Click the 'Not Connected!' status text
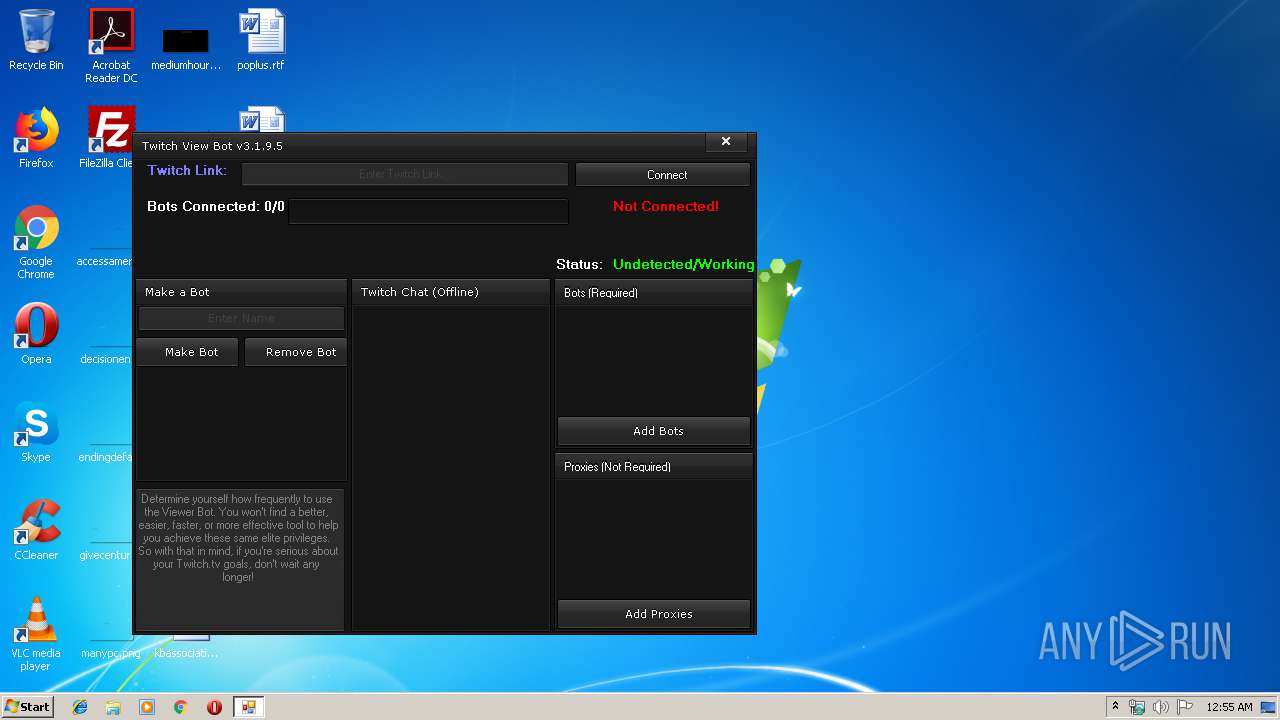Screen dimensions: 1280x720 click(x=666, y=206)
